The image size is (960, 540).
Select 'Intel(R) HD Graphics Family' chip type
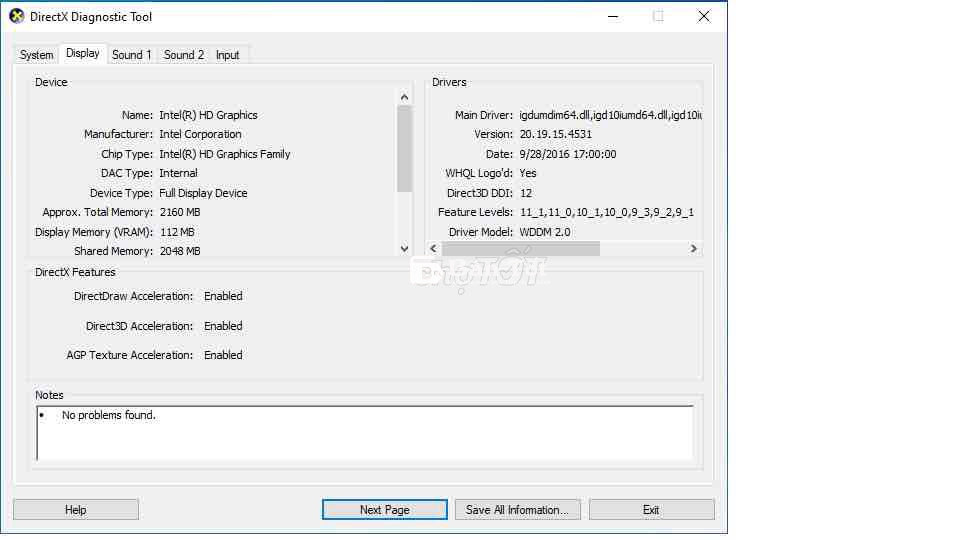(x=225, y=154)
